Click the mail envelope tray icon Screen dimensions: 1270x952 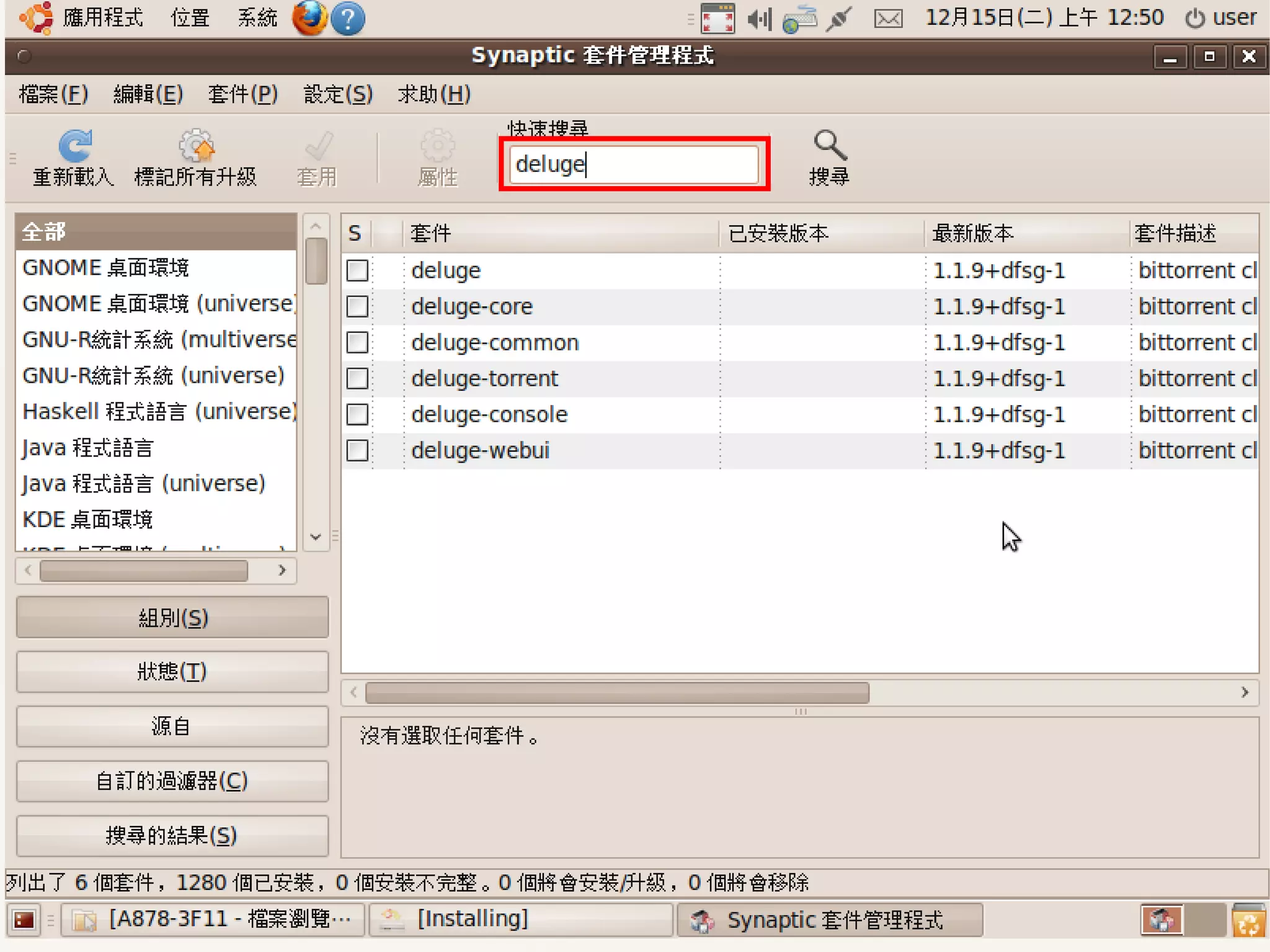[x=888, y=19]
